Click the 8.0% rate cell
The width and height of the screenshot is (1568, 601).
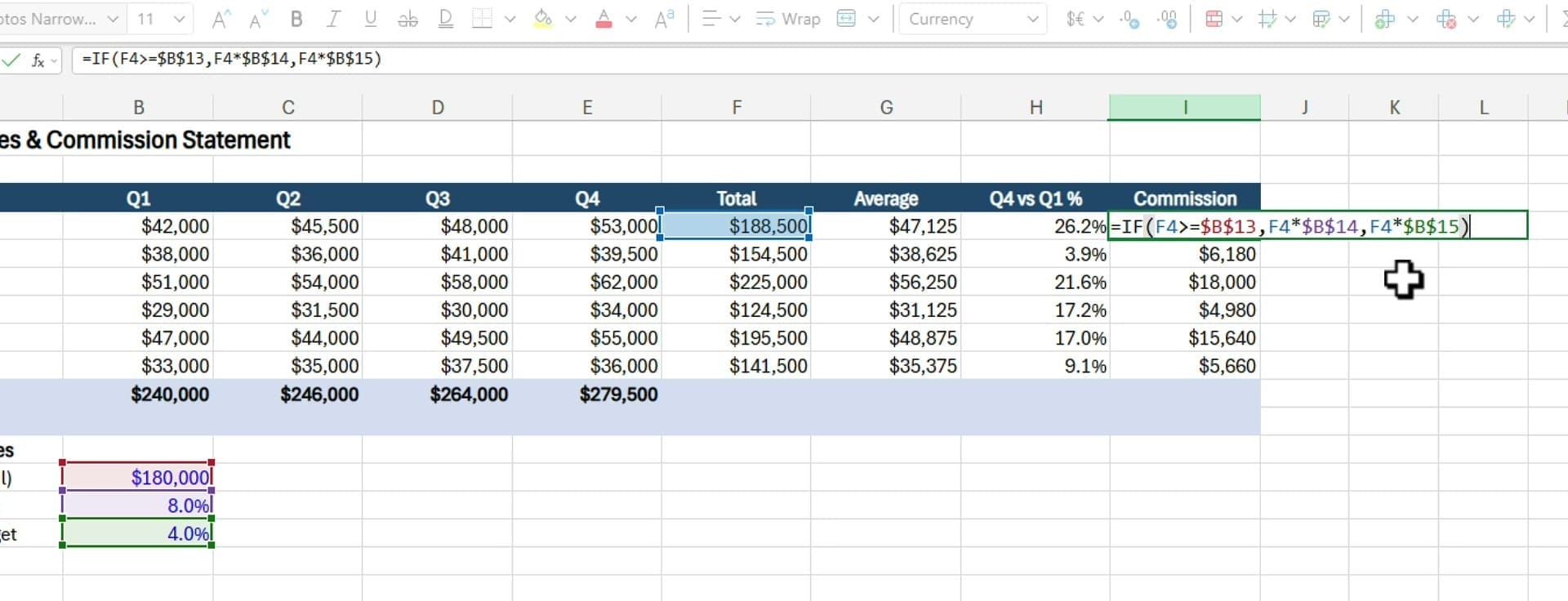(138, 505)
